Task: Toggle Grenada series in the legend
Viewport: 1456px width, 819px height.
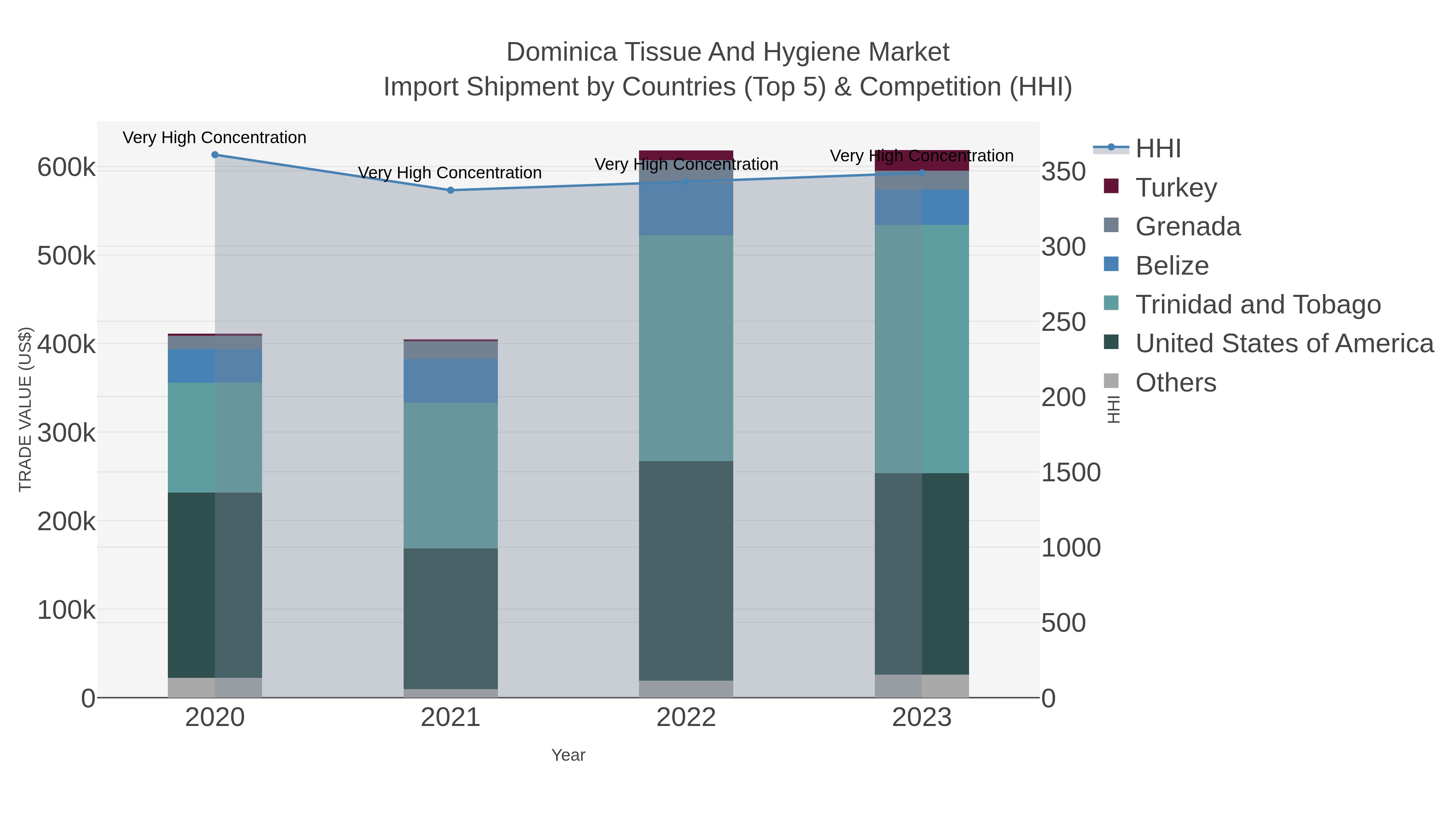Action: (x=1172, y=226)
